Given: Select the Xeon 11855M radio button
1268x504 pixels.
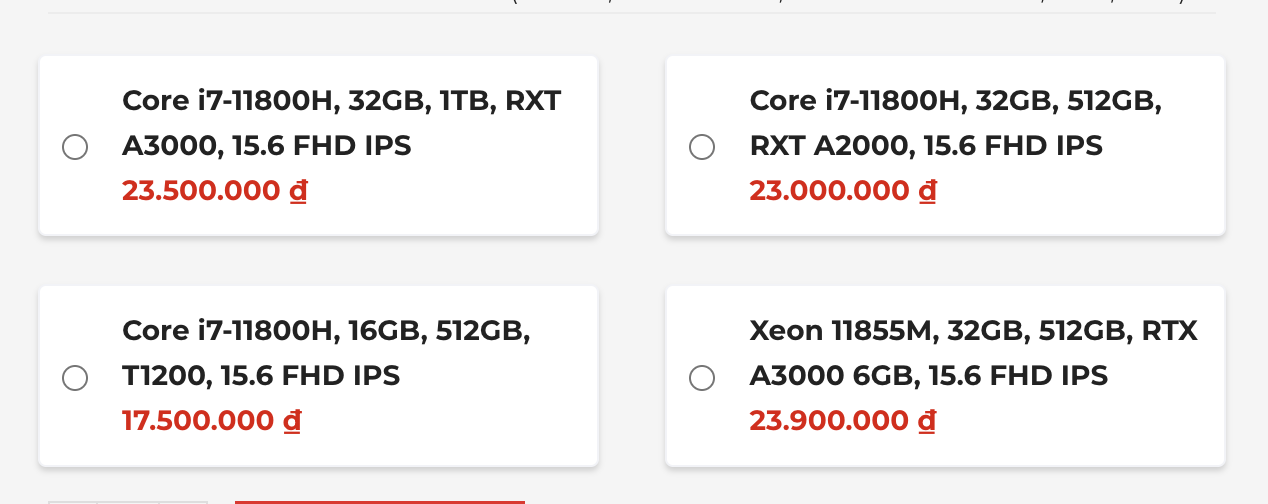Looking at the screenshot, I should click(x=702, y=377).
